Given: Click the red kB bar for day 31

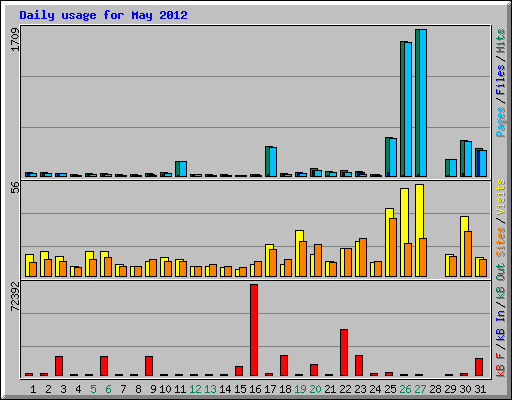Looking at the screenshot, I should click(x=479, y=367).
